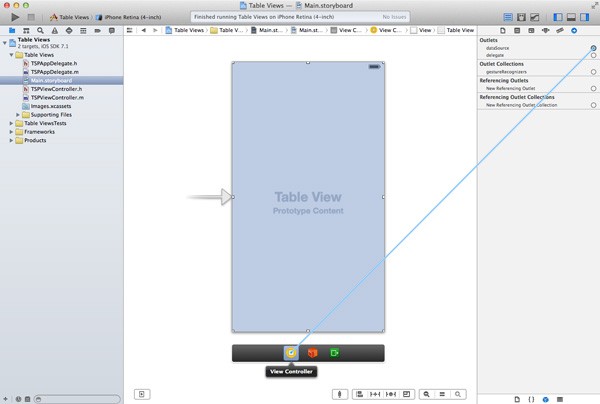Show the version editor
The height and width of the screenshot is (404, 600).
click(535, 17)
